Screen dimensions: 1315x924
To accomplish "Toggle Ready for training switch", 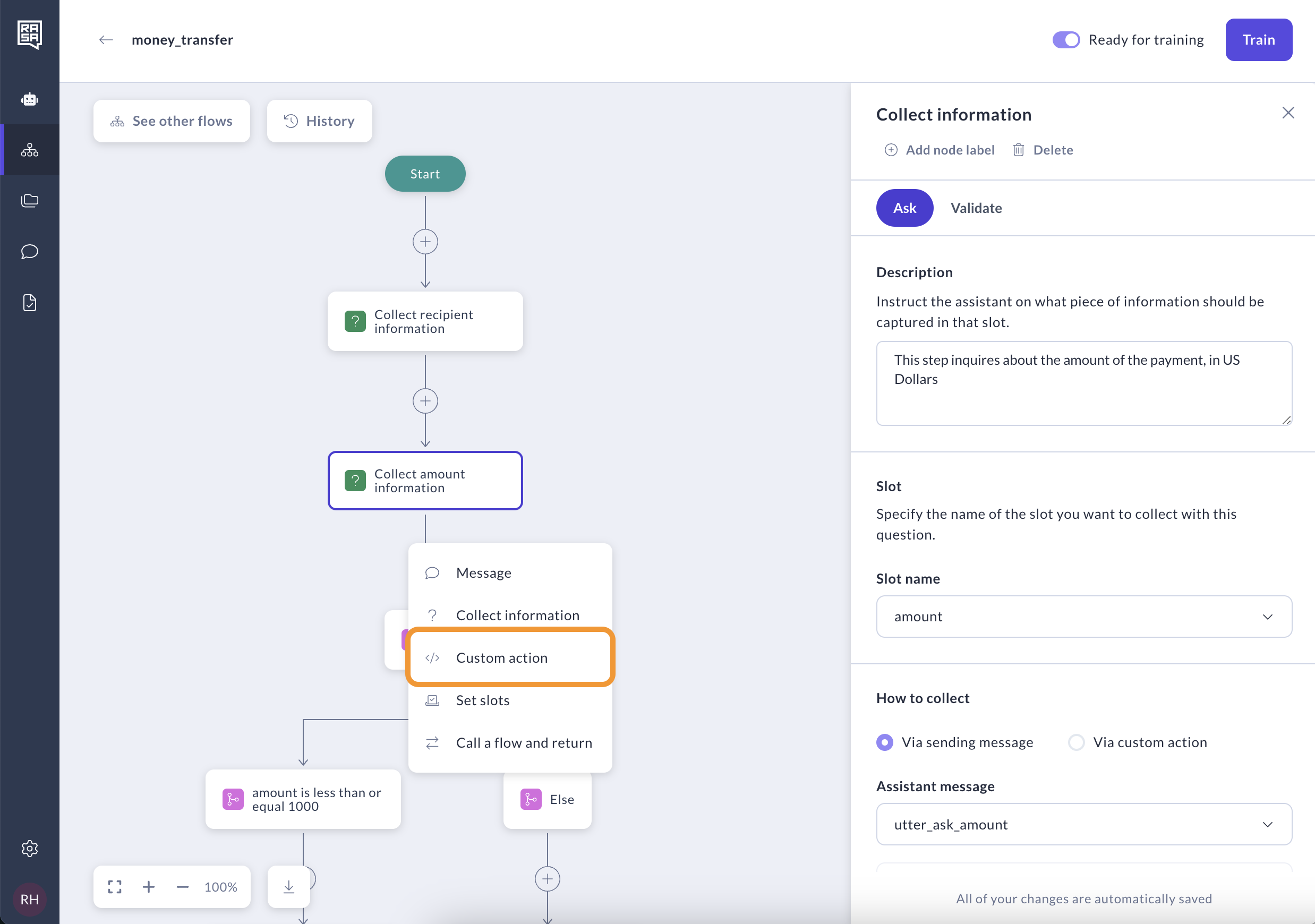I will pyautogui.click(x=1065, y=39).
